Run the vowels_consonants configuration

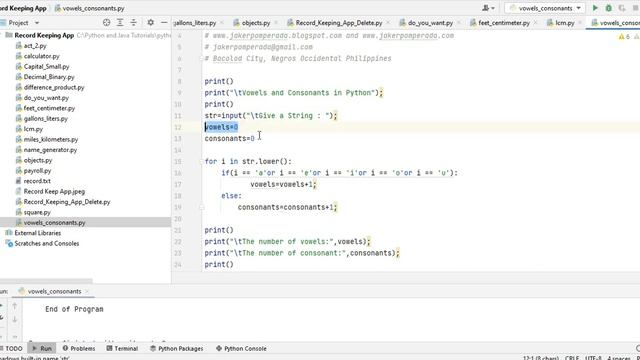pyautogui.click(x=595, y=8)
